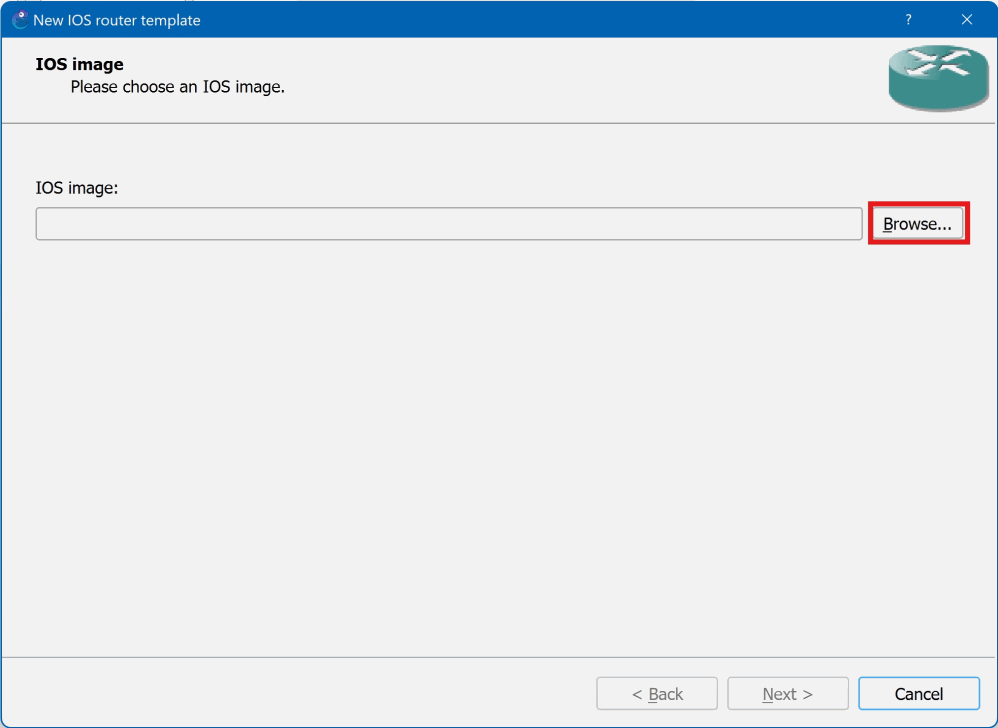This screenshot has height=728, width=998.
Task: Cancel the router template wizard
Action: click(918, 694)
